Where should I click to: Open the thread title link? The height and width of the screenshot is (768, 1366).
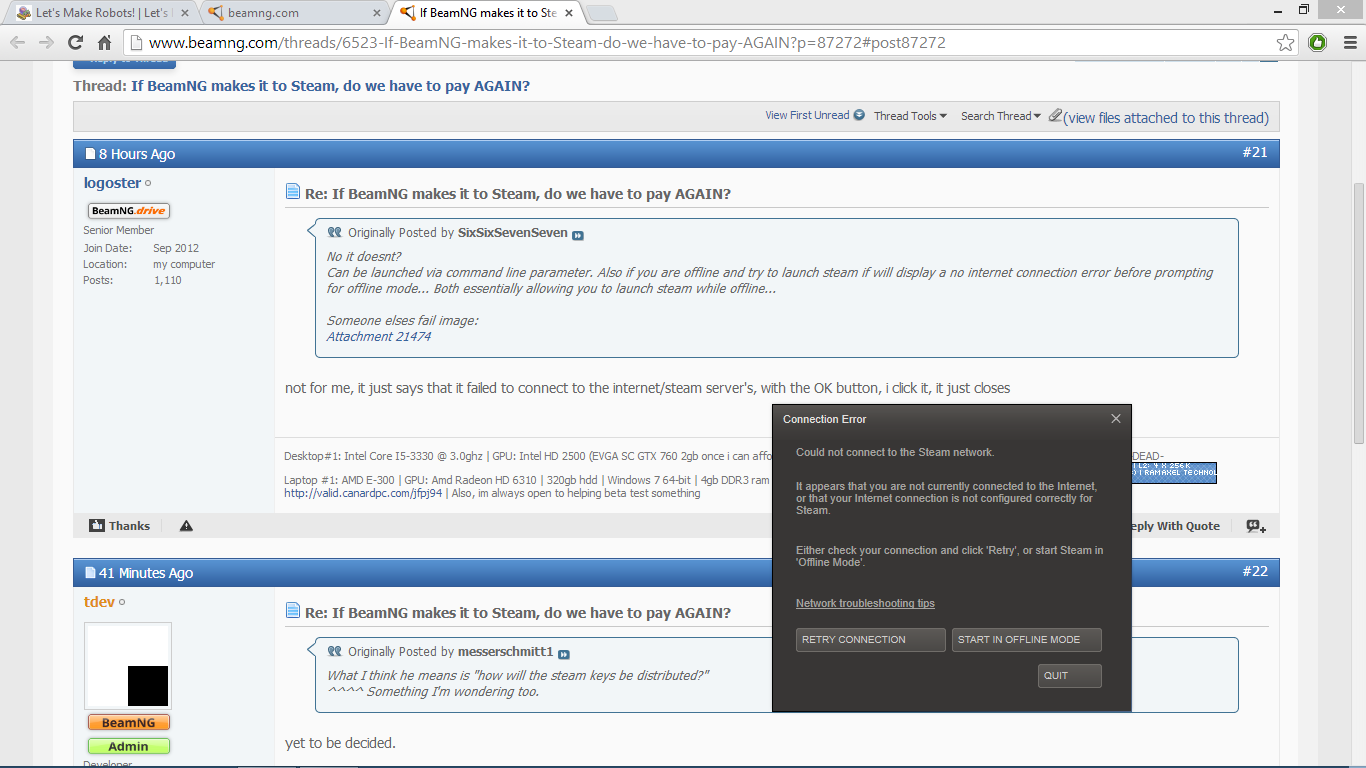(x=330, y=86)
